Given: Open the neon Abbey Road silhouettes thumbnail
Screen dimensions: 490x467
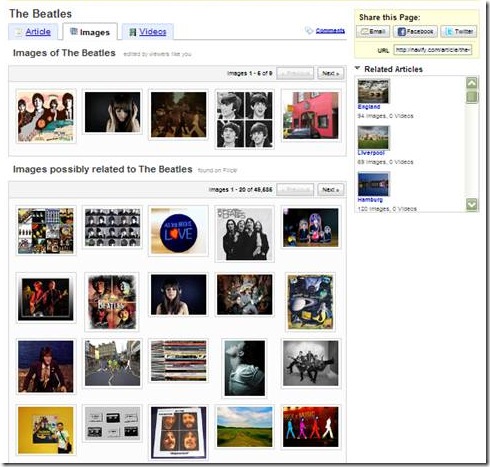Looking at the screenshot, I should tap(311, 427).
